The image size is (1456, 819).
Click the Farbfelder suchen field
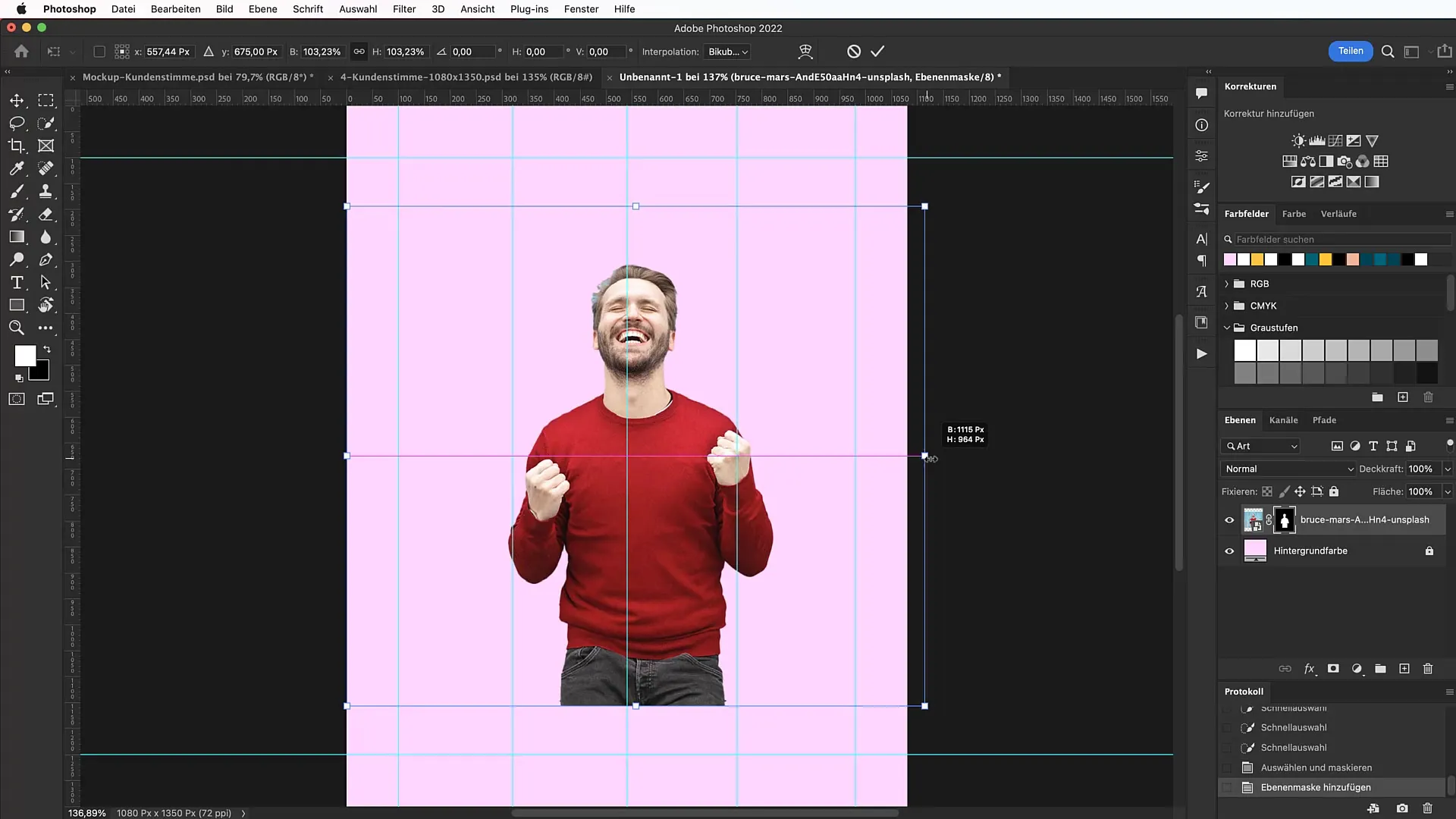click(1338, 239)
